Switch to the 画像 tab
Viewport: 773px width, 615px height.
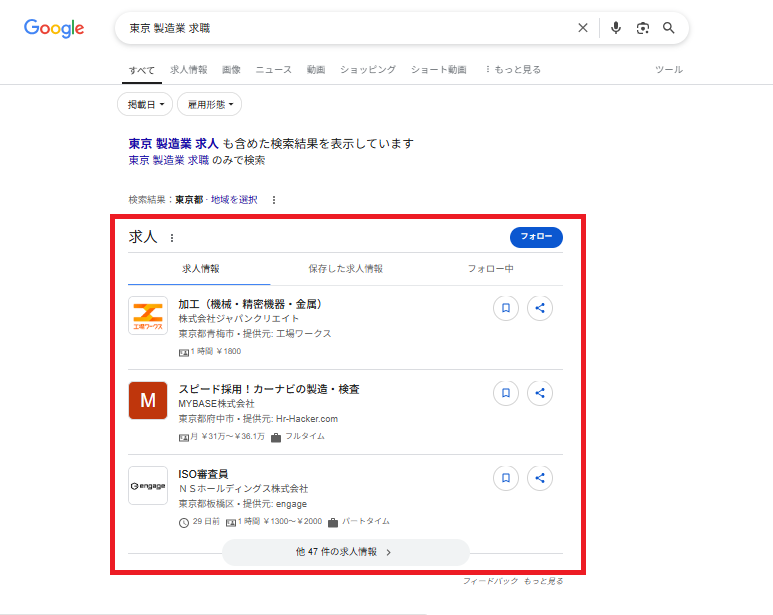tap(231, 69)
